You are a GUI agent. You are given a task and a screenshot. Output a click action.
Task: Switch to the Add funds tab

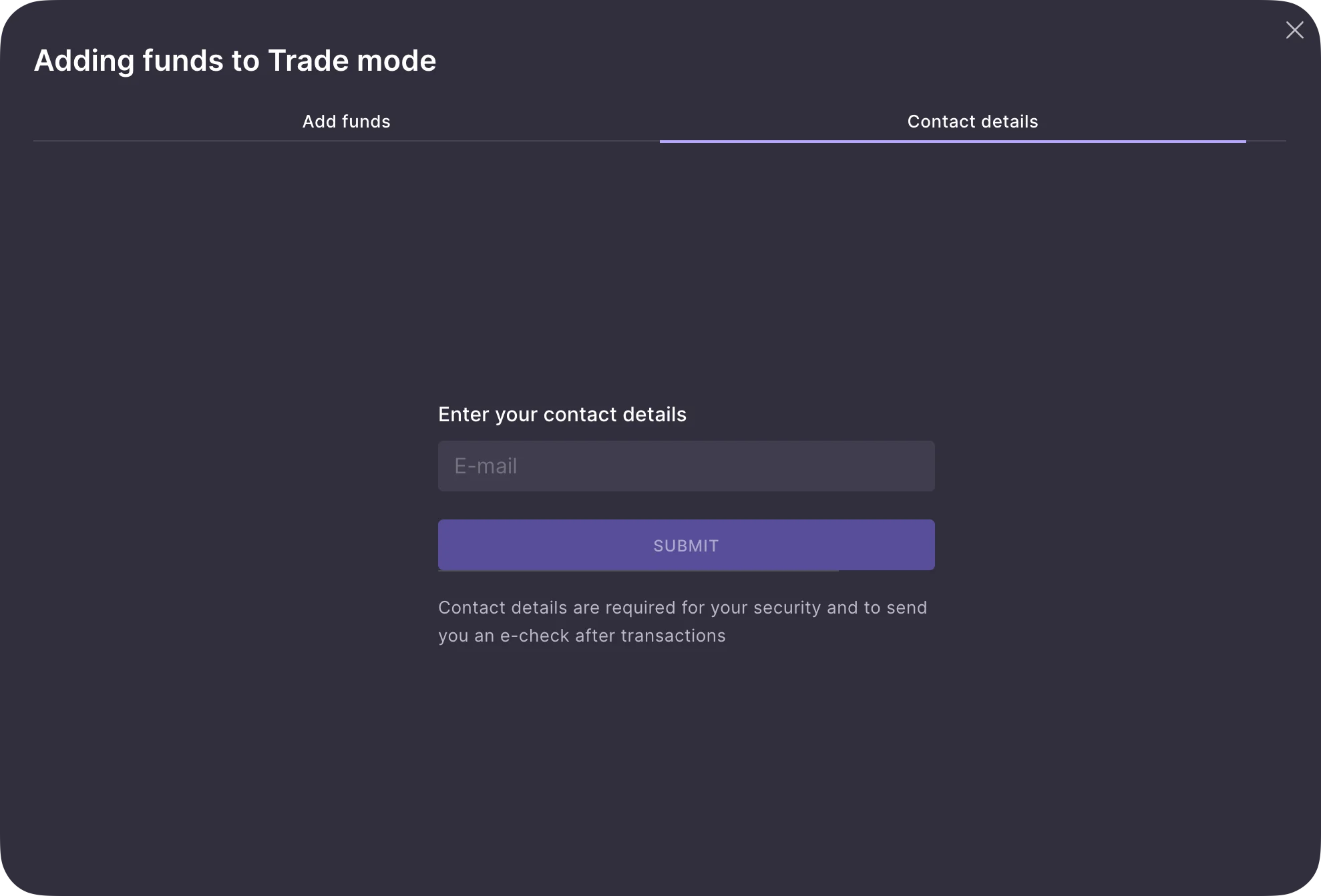346,122
